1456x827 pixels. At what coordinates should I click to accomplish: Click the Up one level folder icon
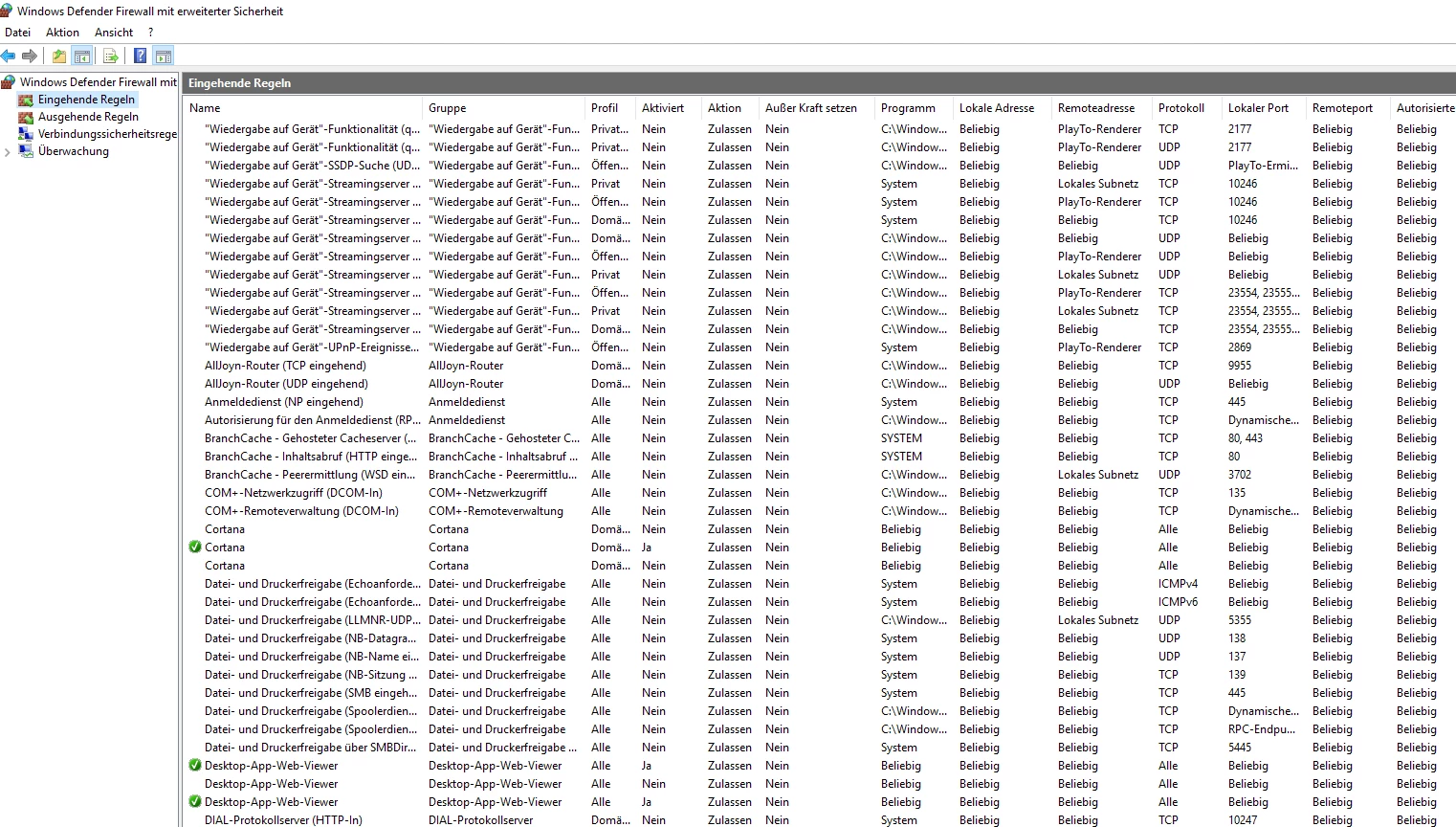[x=59, y=56]
